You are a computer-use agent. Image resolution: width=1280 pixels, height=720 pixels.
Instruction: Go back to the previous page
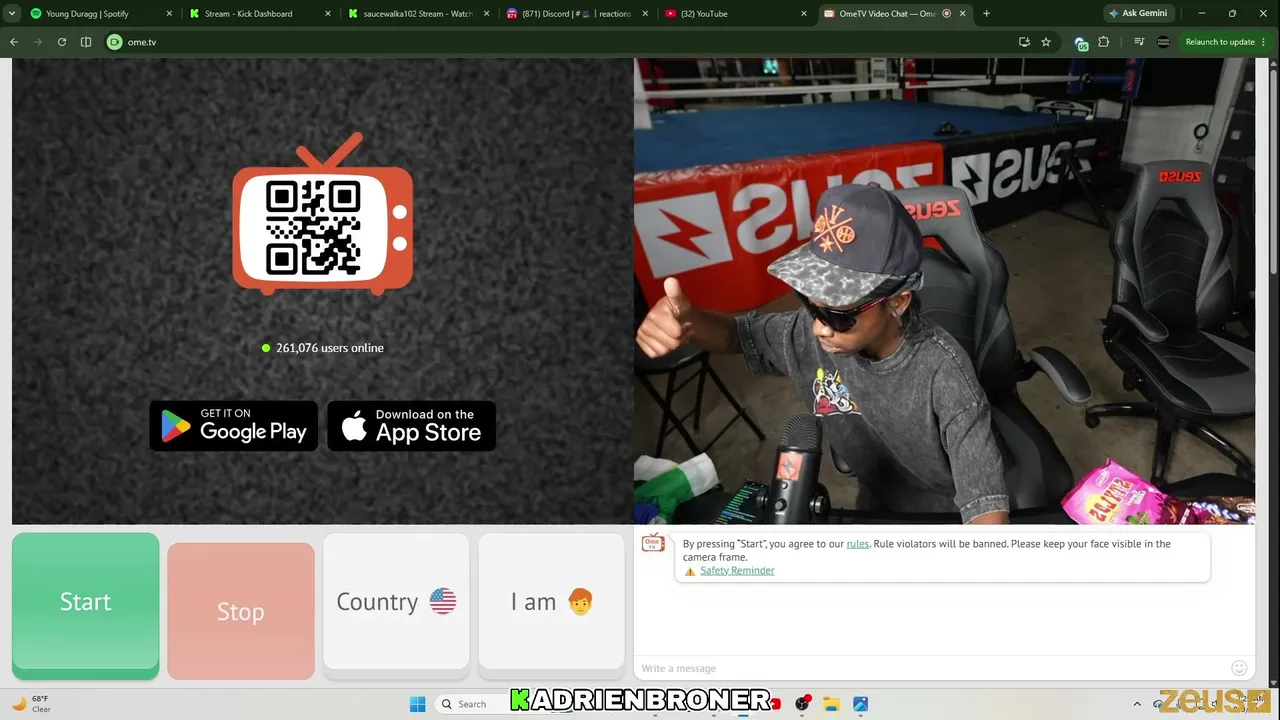[14, 42]
